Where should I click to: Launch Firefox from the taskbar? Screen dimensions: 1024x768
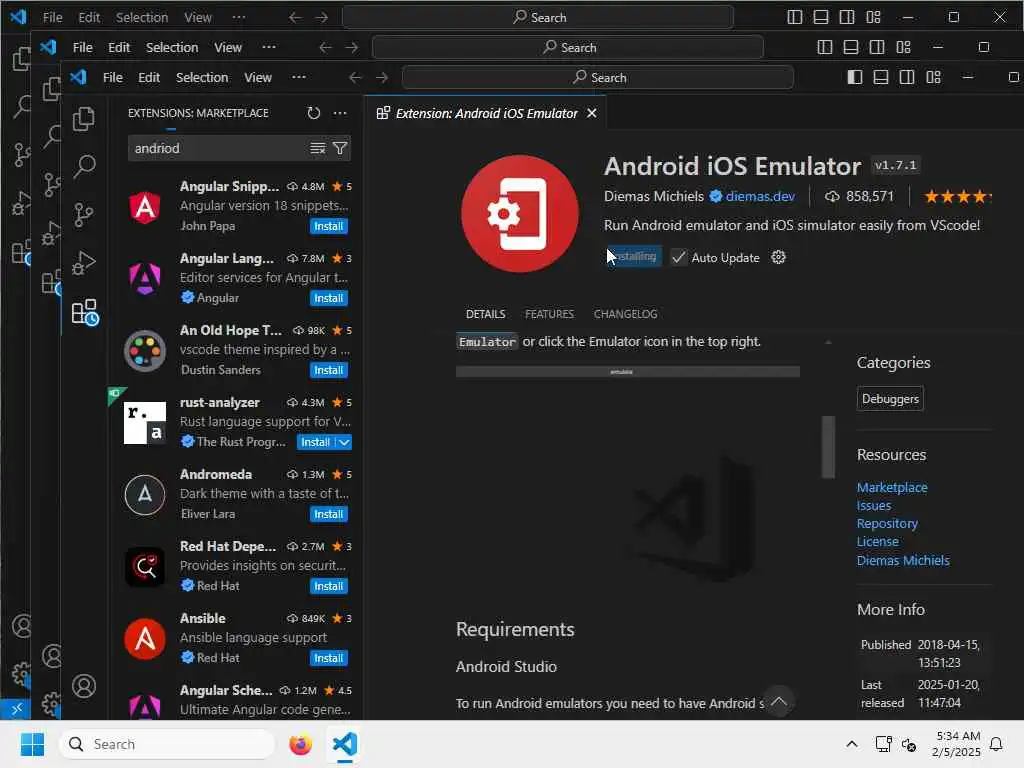click(300, 744)
